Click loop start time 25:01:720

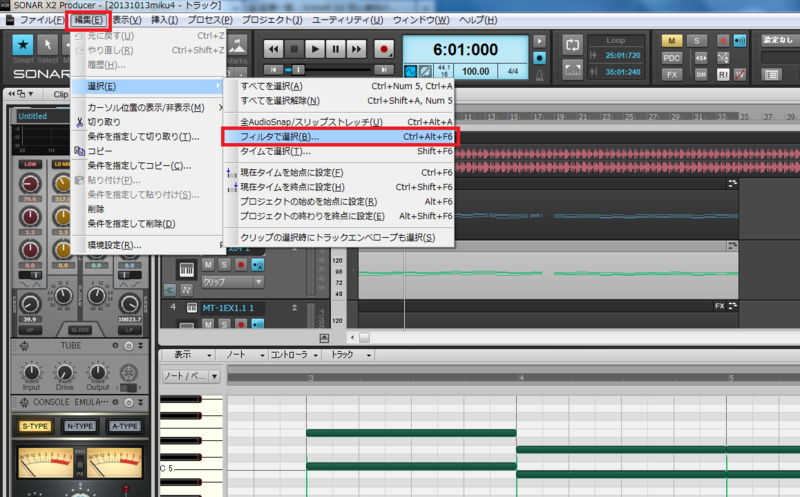pos(622,55)
